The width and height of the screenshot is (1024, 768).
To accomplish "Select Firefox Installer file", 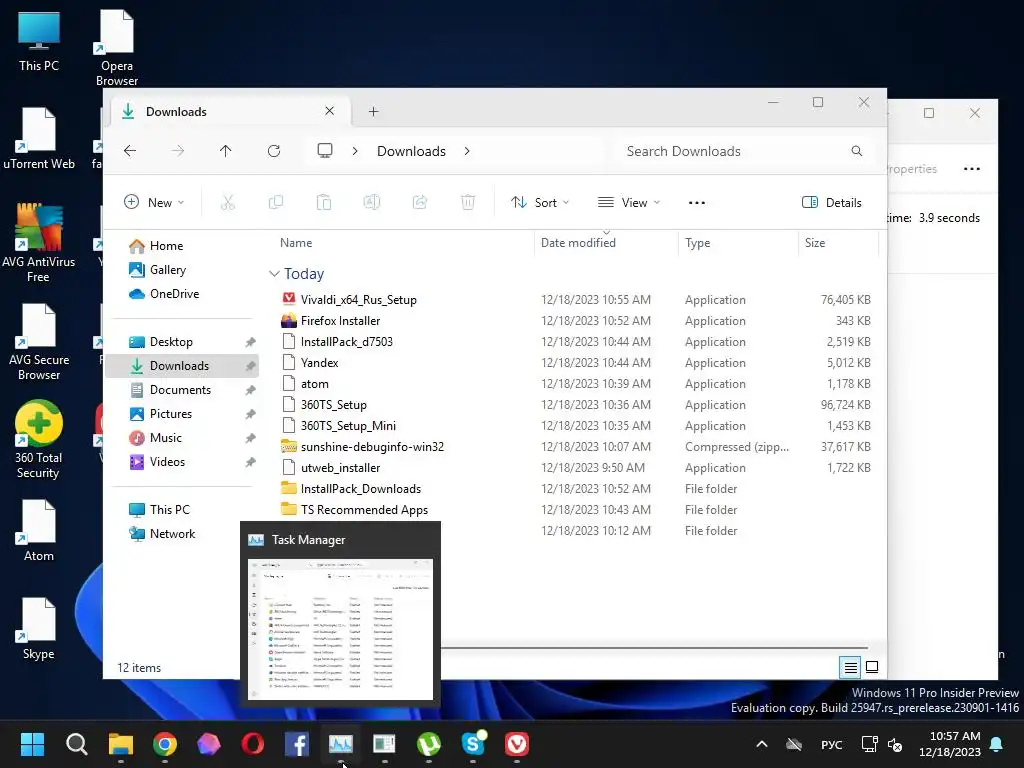I will click(x=340, y=321).
